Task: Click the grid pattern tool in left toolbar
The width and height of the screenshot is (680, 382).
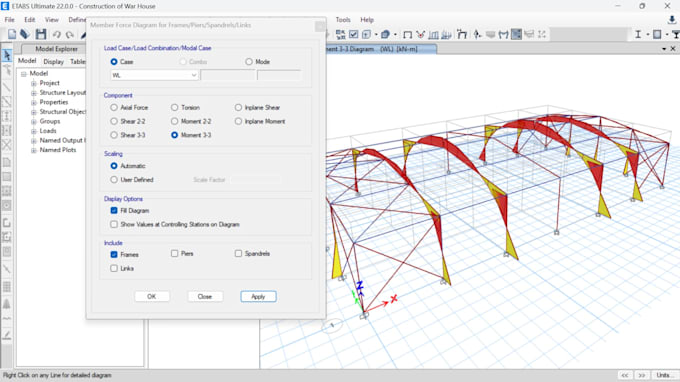Action: 7,287
